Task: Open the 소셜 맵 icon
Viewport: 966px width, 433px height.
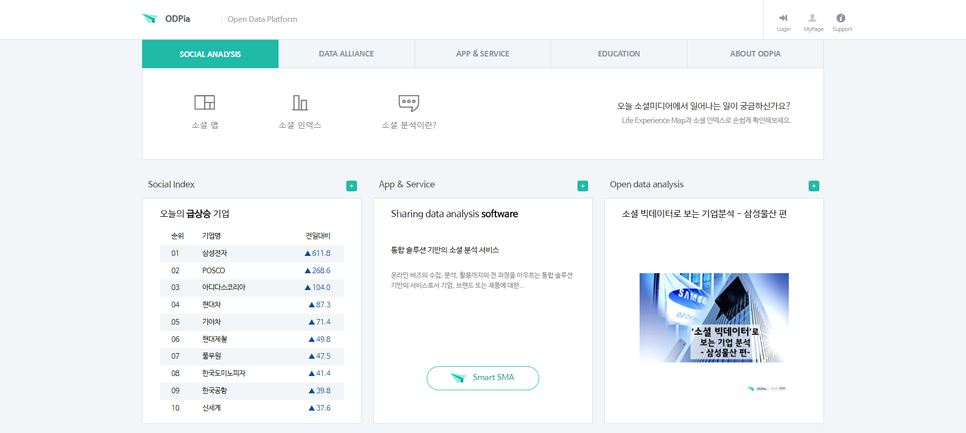Action: (205, 102)
